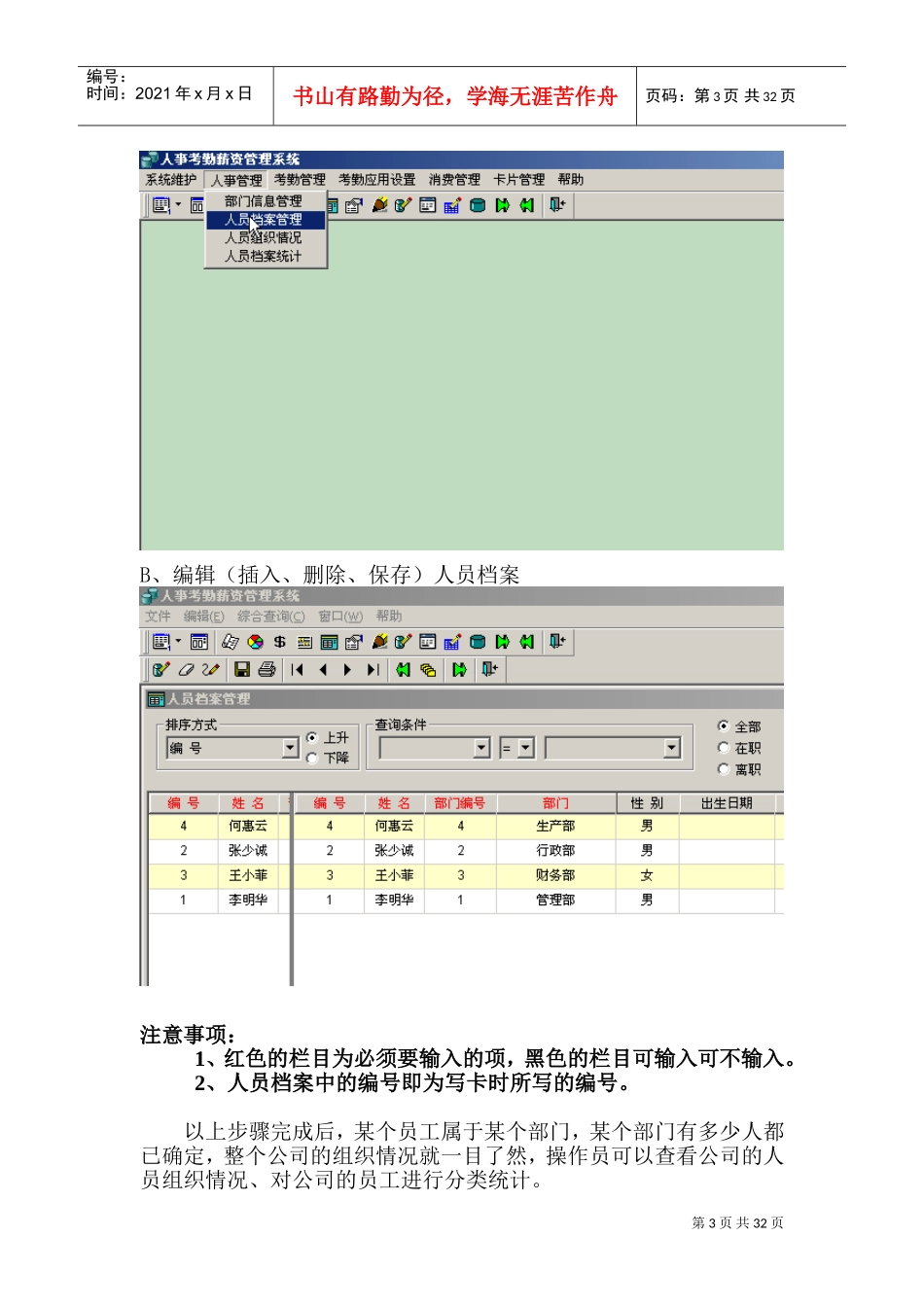
Task: Select the 上升 ascending radio button
Action: coord(312,738)
